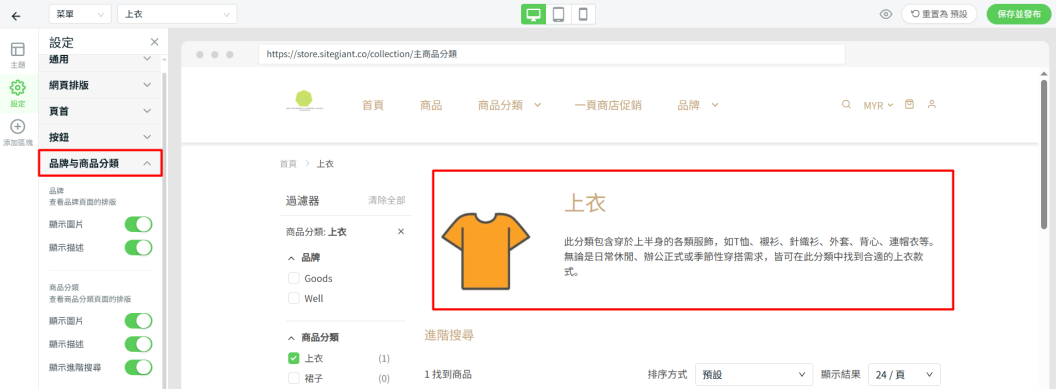This screenshot has width=1056, height=389.
Task: Click the 進階搜尋 heading
Action: pos(449,335)
